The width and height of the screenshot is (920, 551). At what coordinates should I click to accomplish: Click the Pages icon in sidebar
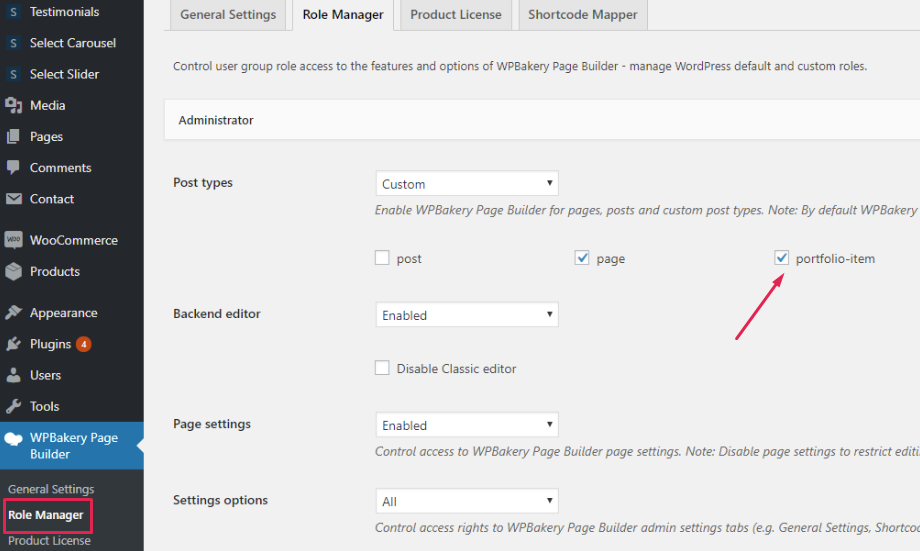(13, 137)
